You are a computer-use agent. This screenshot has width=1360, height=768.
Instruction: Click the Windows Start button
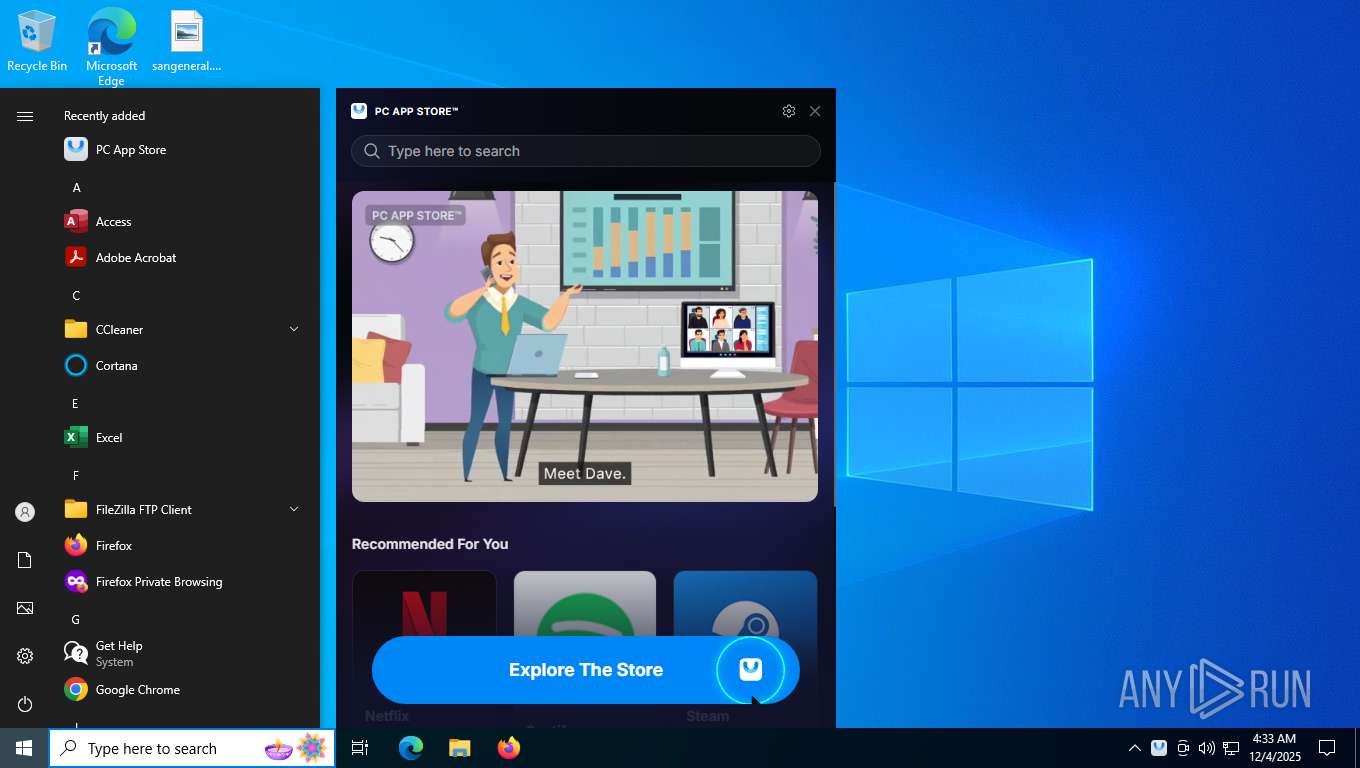(x=24, y=748)
